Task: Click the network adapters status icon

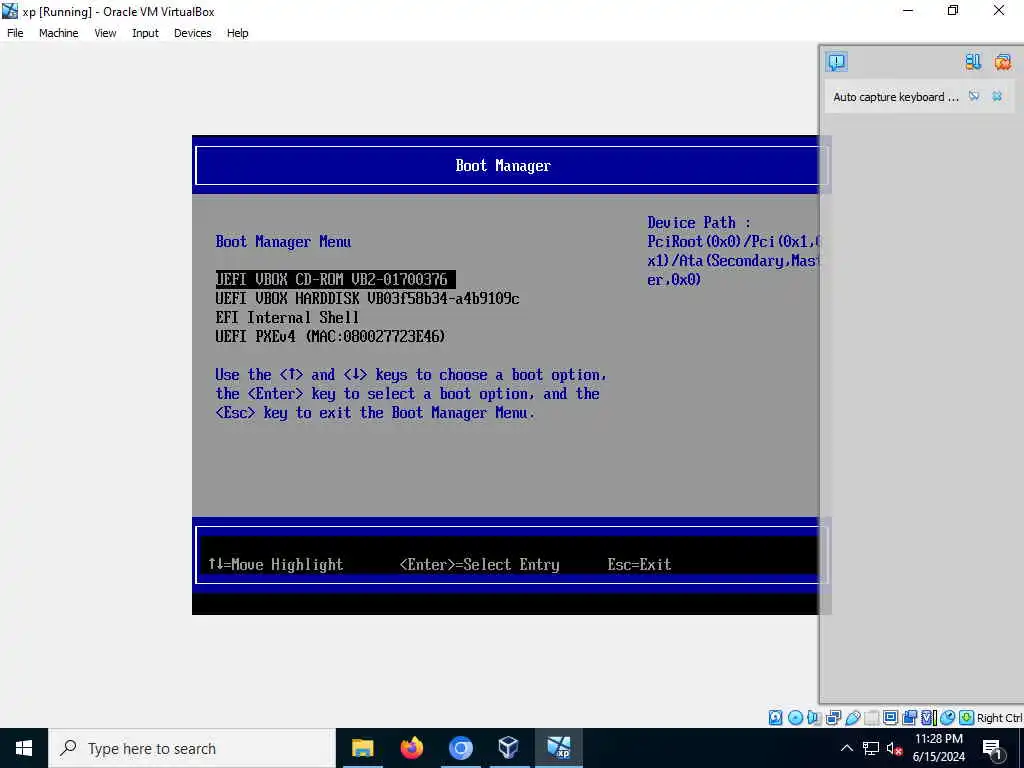Action: click(x=833, y=718)
